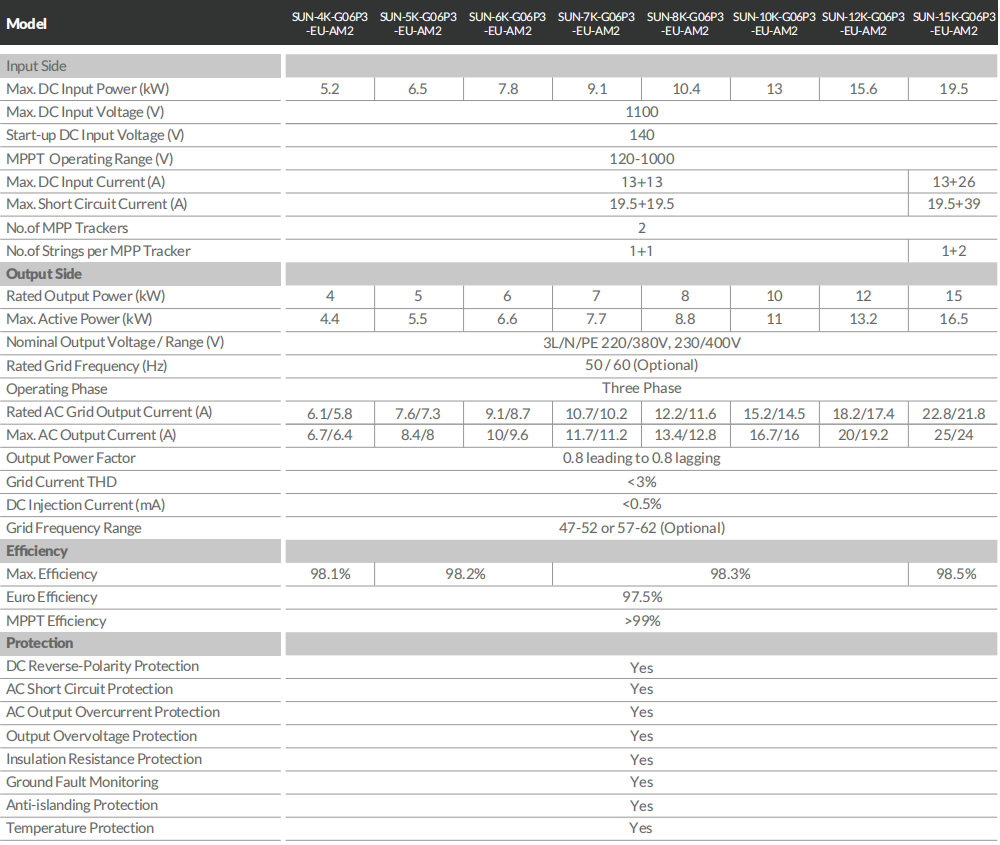The width and height of the screenshot is (1000, 845).
Task: Click 19.5 in the Max. DC Input Power row
Action: coord(953,89)
